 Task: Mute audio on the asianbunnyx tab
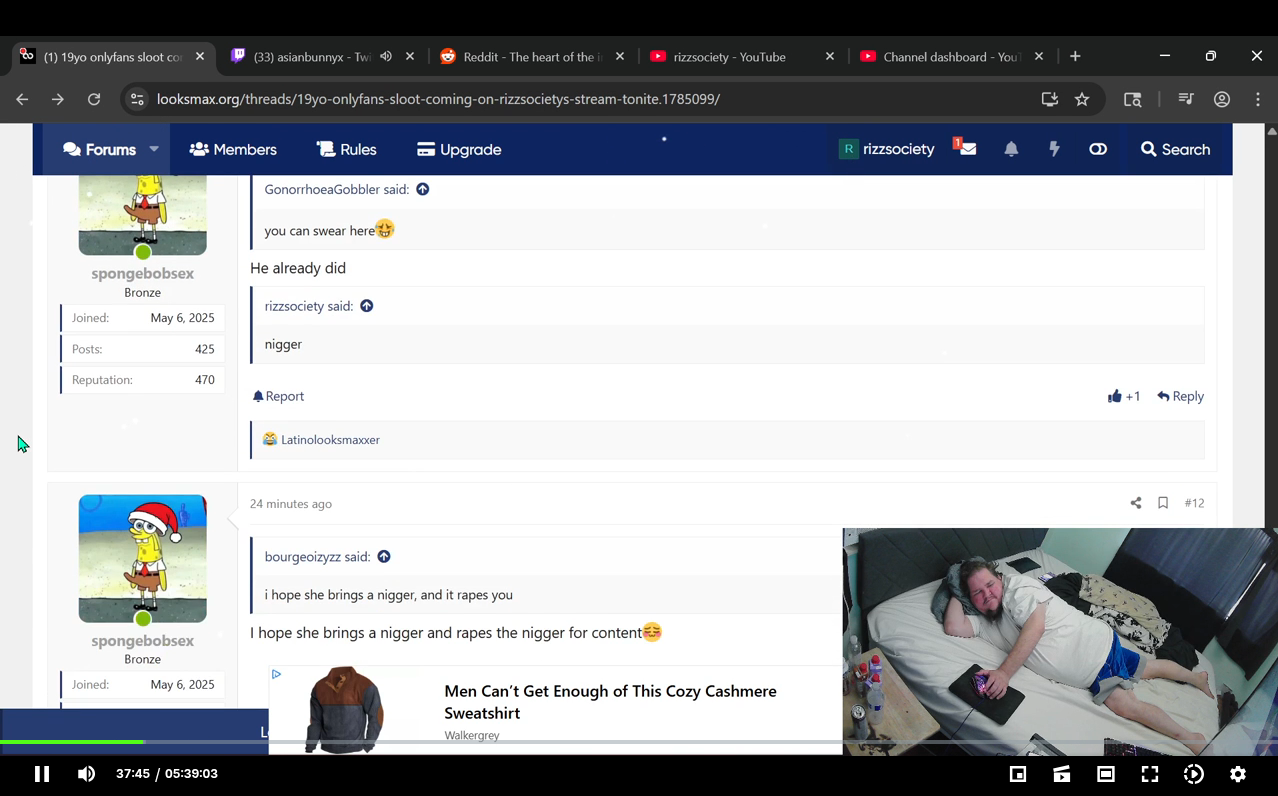386,57
